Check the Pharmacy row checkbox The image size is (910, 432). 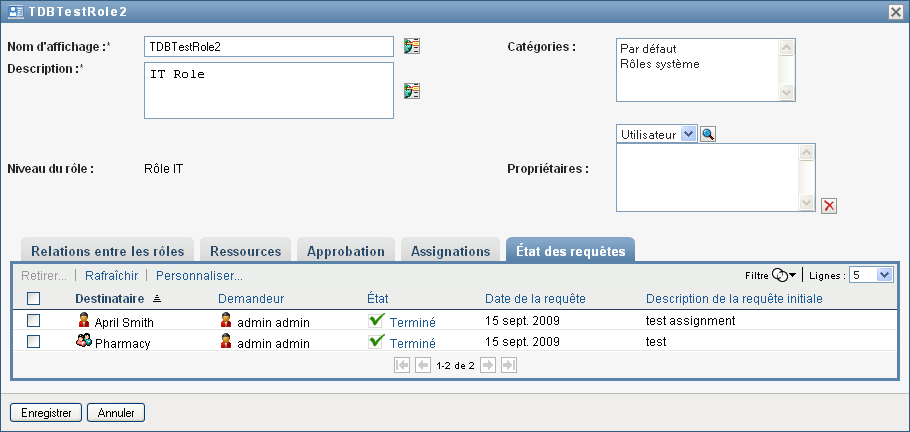click(x=34, y=341)
